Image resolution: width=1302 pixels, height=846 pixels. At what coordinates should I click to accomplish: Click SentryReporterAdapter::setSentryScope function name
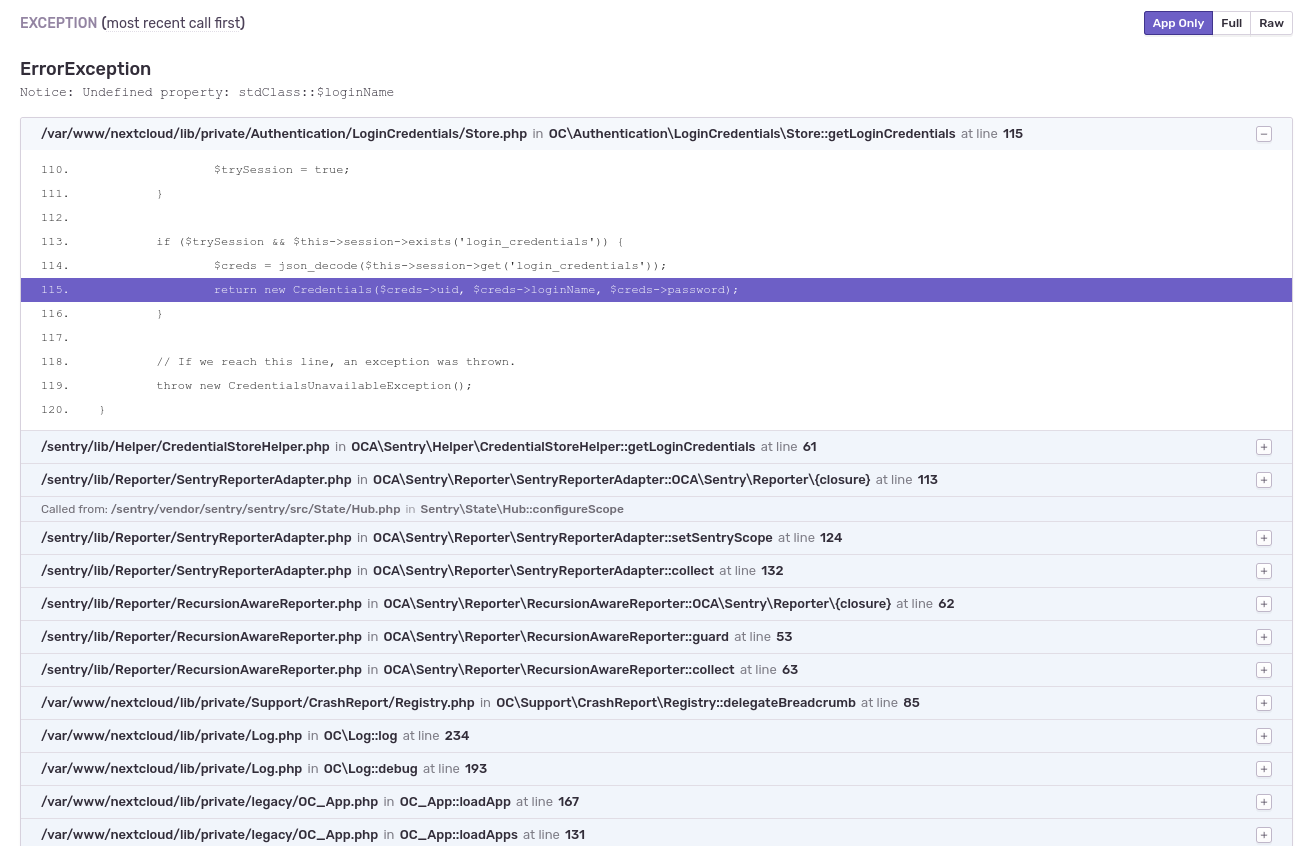click(x=573, y=538)
